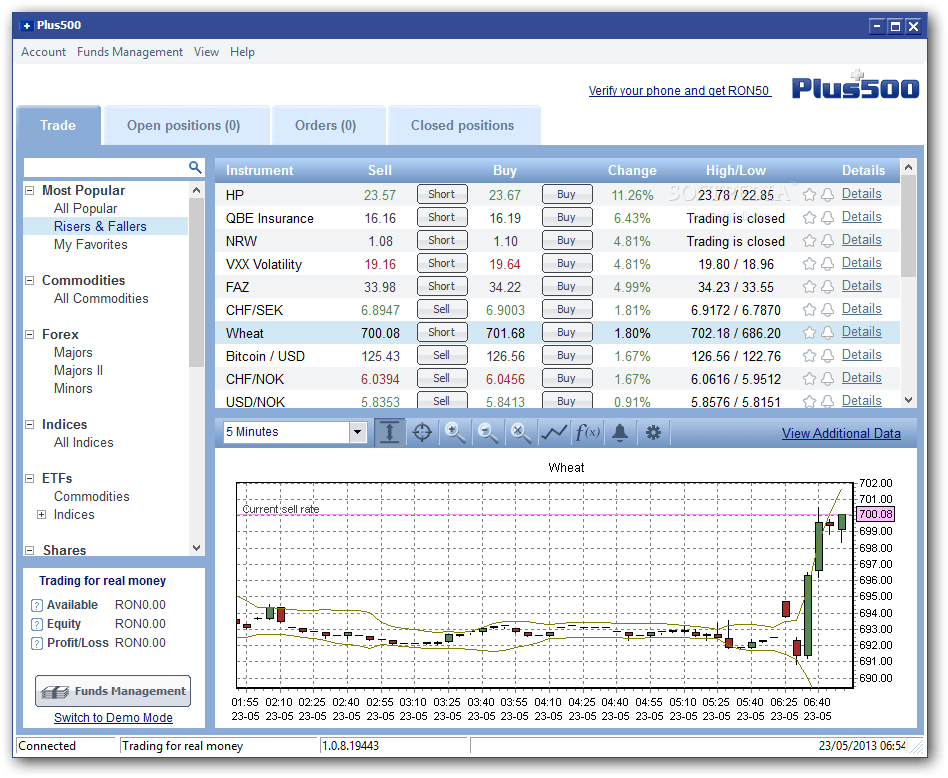Click the help icon beside Available

[x=37, y=605]
